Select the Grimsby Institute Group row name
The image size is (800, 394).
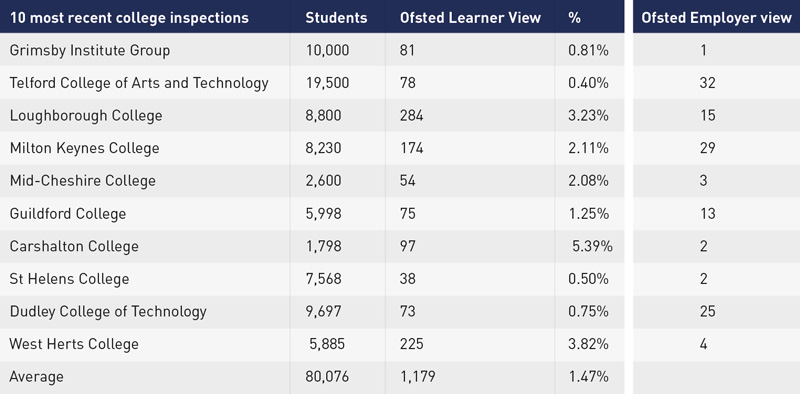(90, 51)
